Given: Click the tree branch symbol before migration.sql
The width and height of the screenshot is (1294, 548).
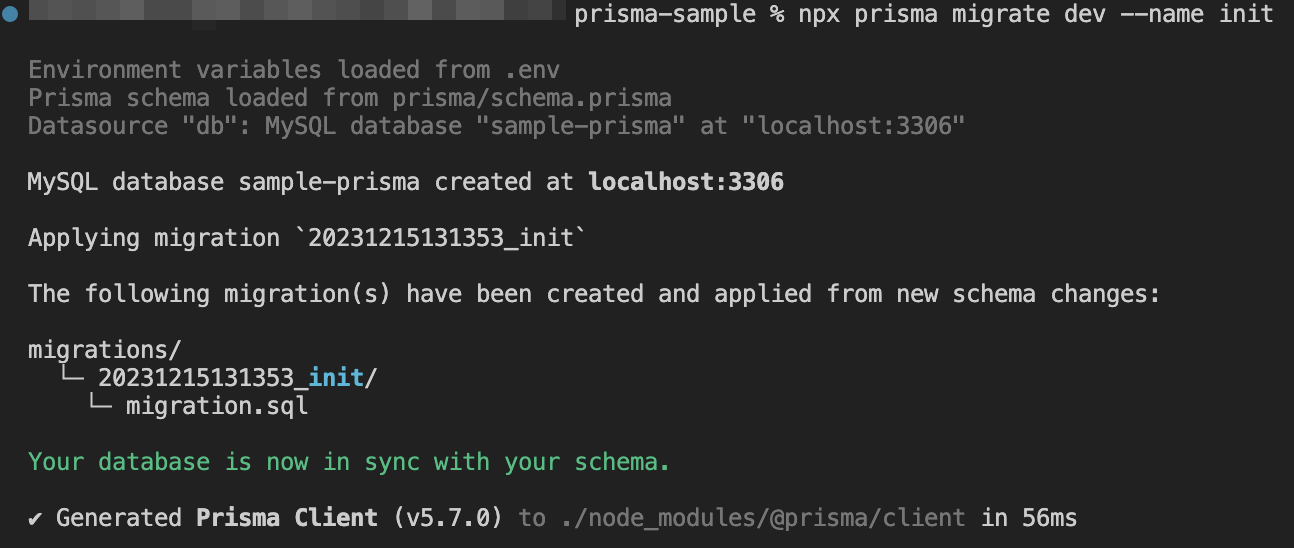Looking at the screenshot, I should (101, 406).
